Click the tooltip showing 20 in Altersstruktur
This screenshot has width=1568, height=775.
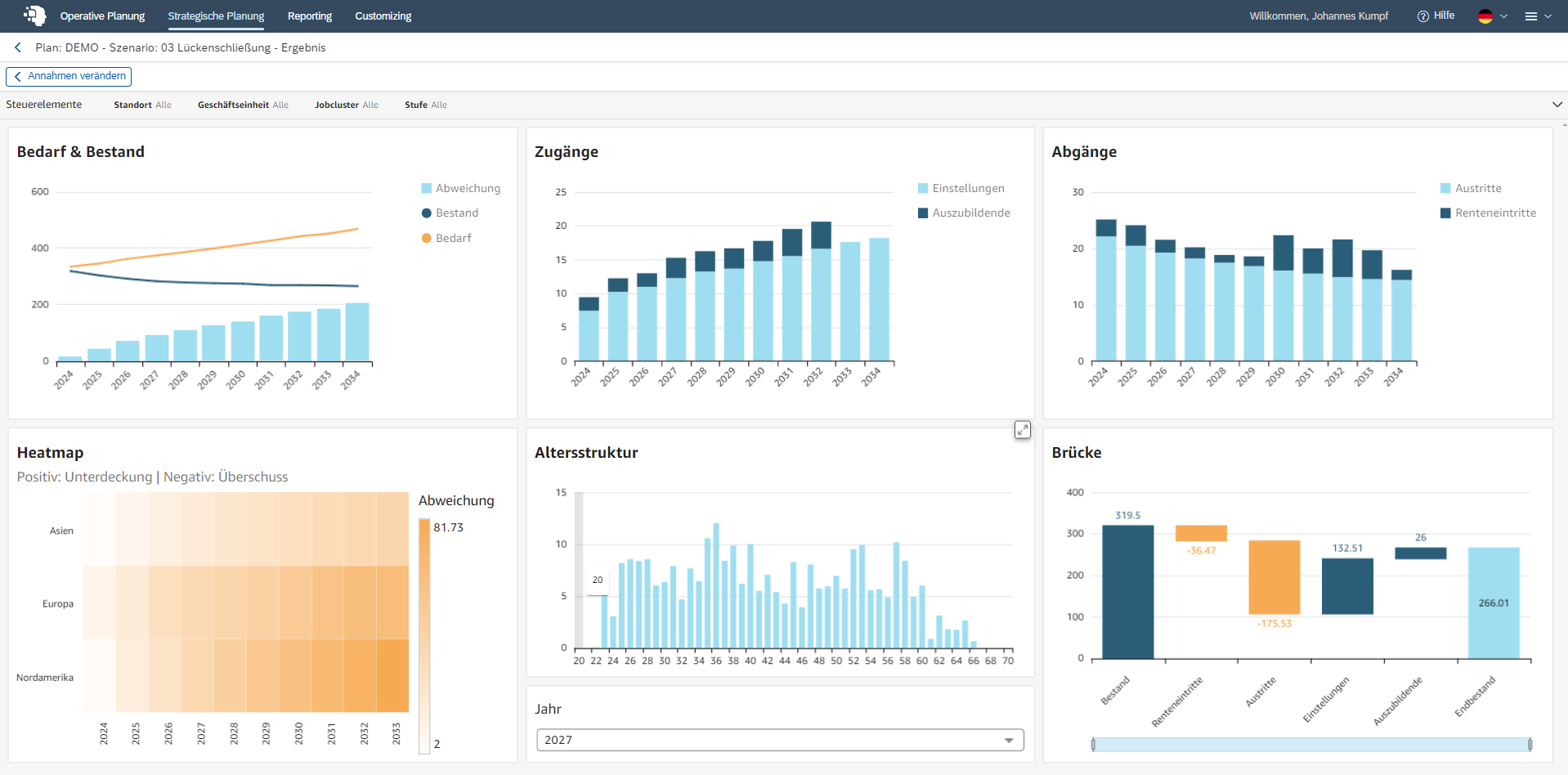pyautogui.click(x=597, y=580)
